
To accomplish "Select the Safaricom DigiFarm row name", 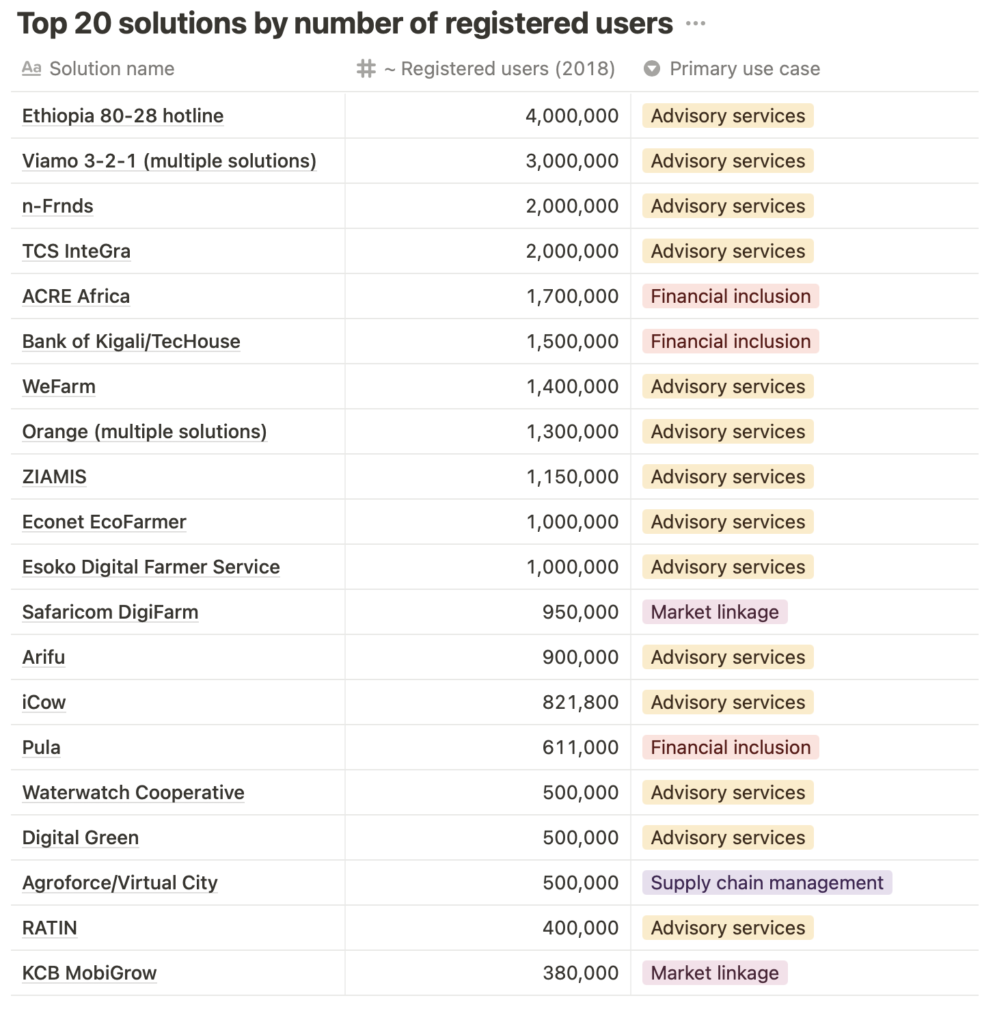I will [x=110, y=611].
